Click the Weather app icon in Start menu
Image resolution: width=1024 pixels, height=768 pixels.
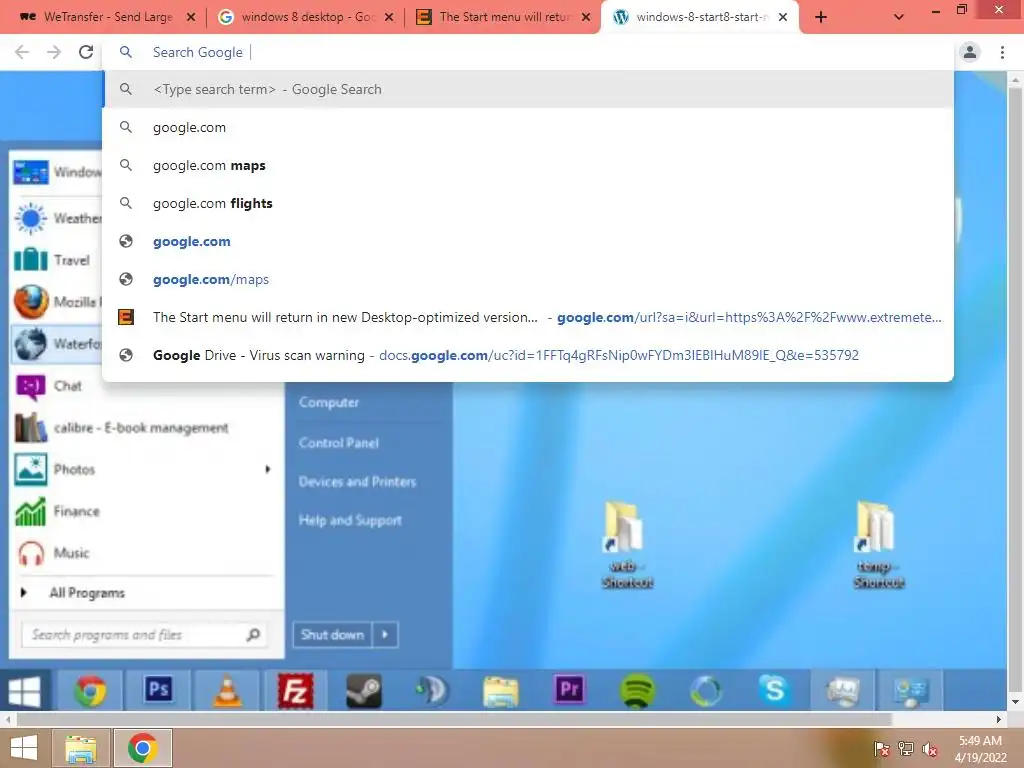(x=31, y=218)
